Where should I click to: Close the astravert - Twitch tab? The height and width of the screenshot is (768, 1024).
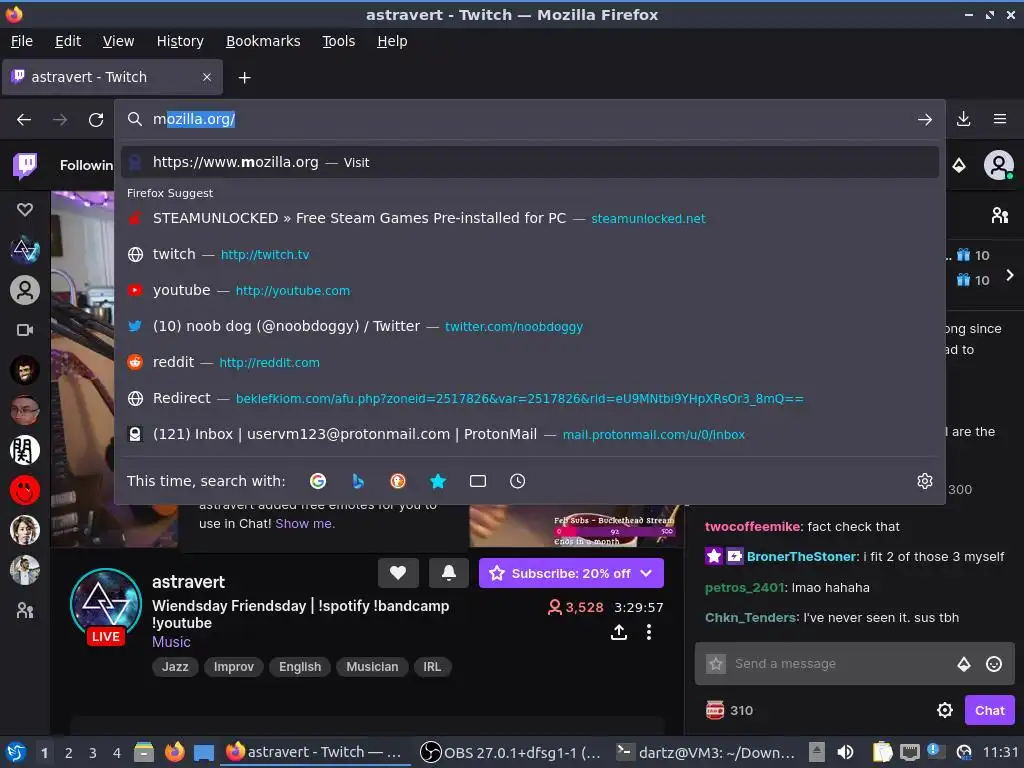point(207,77)
